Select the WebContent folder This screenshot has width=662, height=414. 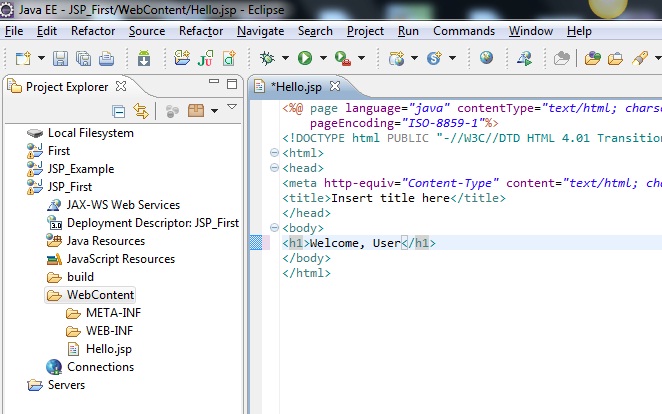click(x=90, y=295)
